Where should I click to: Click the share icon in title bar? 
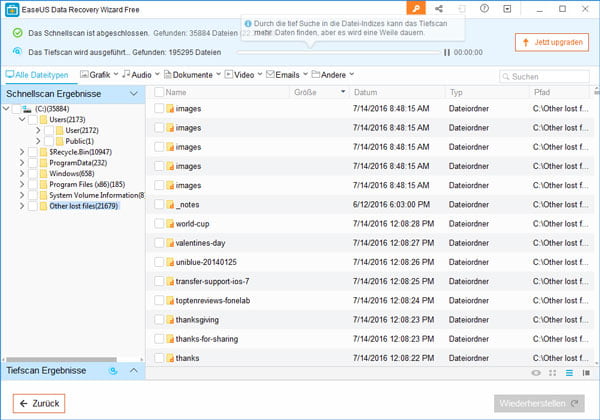(x=439, y=9)
